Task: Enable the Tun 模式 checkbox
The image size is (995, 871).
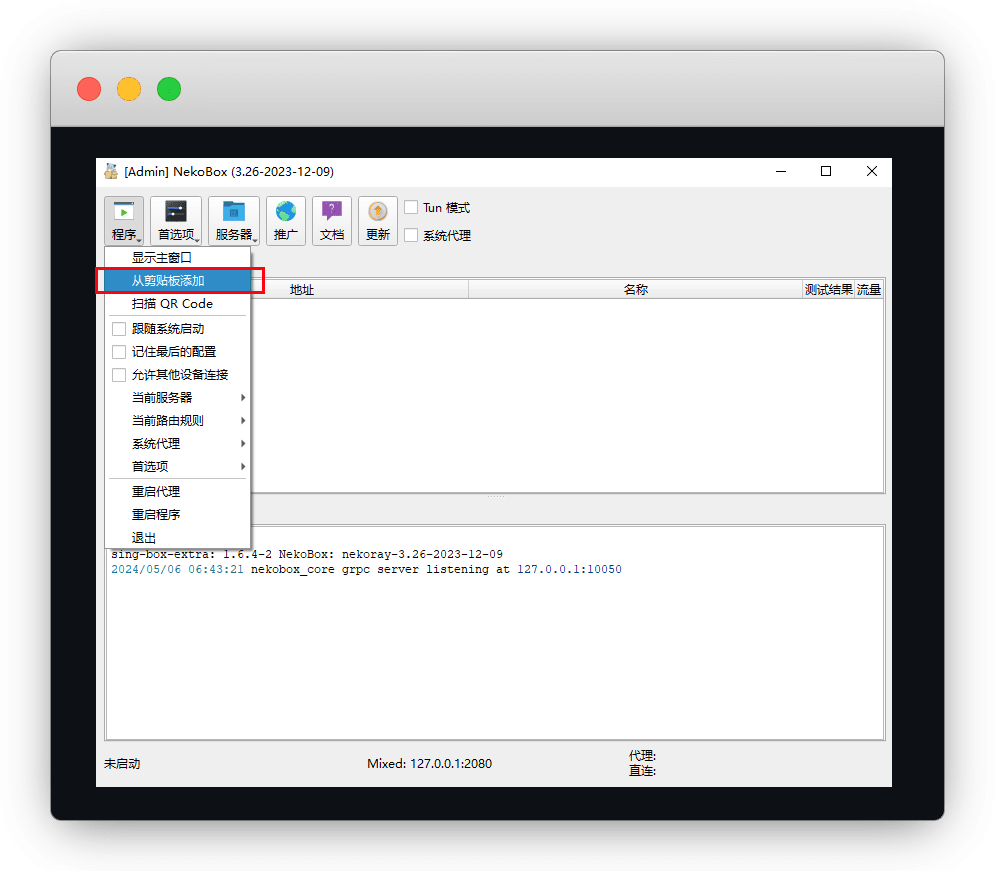Action: click(x=411, y=208)
